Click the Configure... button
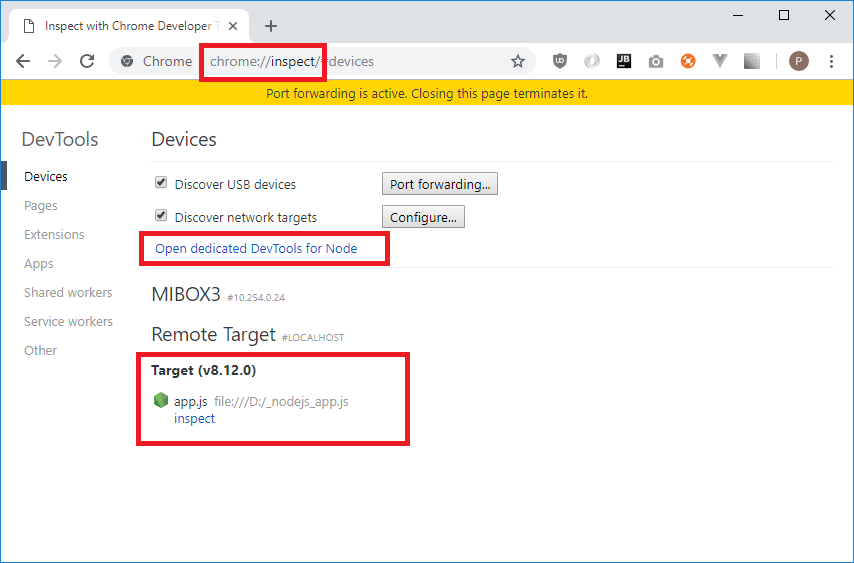The image size is (854, 563). tap(423, 217)
